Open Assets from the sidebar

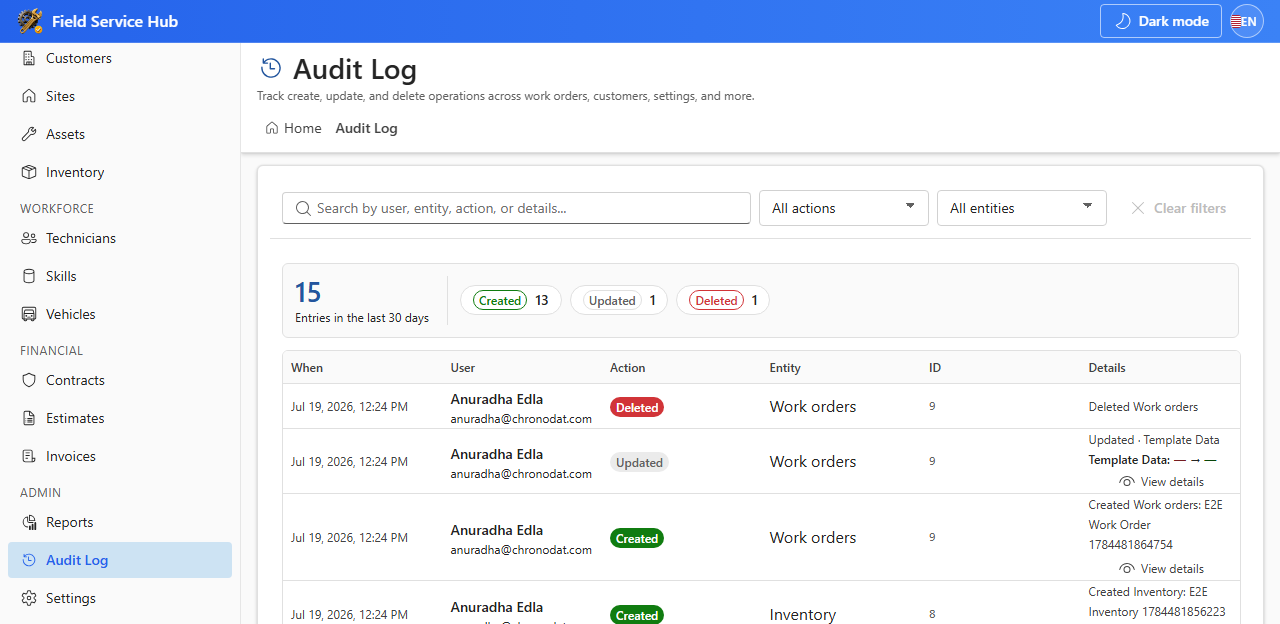click(x=120, y=134)
